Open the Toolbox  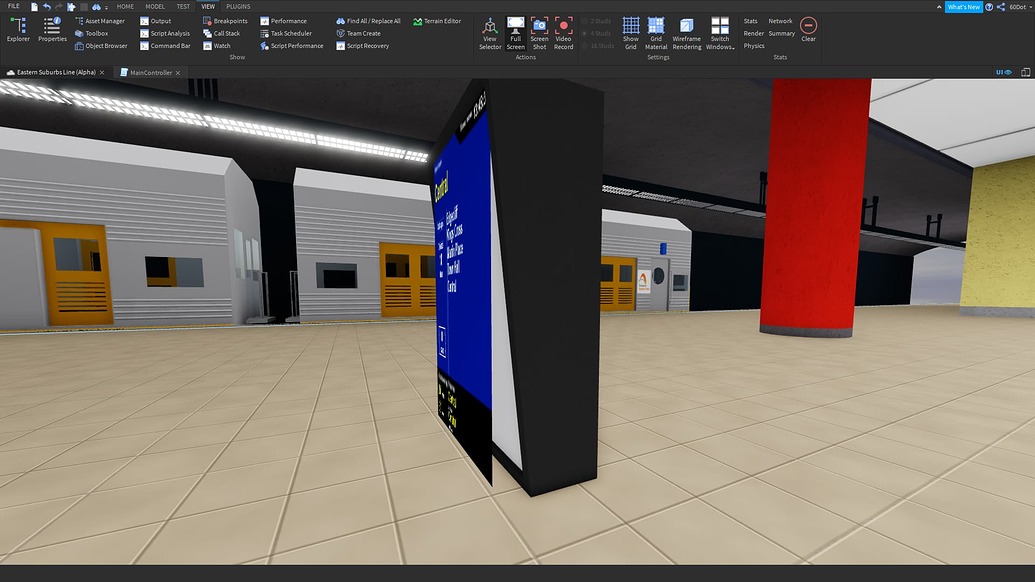(x=96, y=32)
